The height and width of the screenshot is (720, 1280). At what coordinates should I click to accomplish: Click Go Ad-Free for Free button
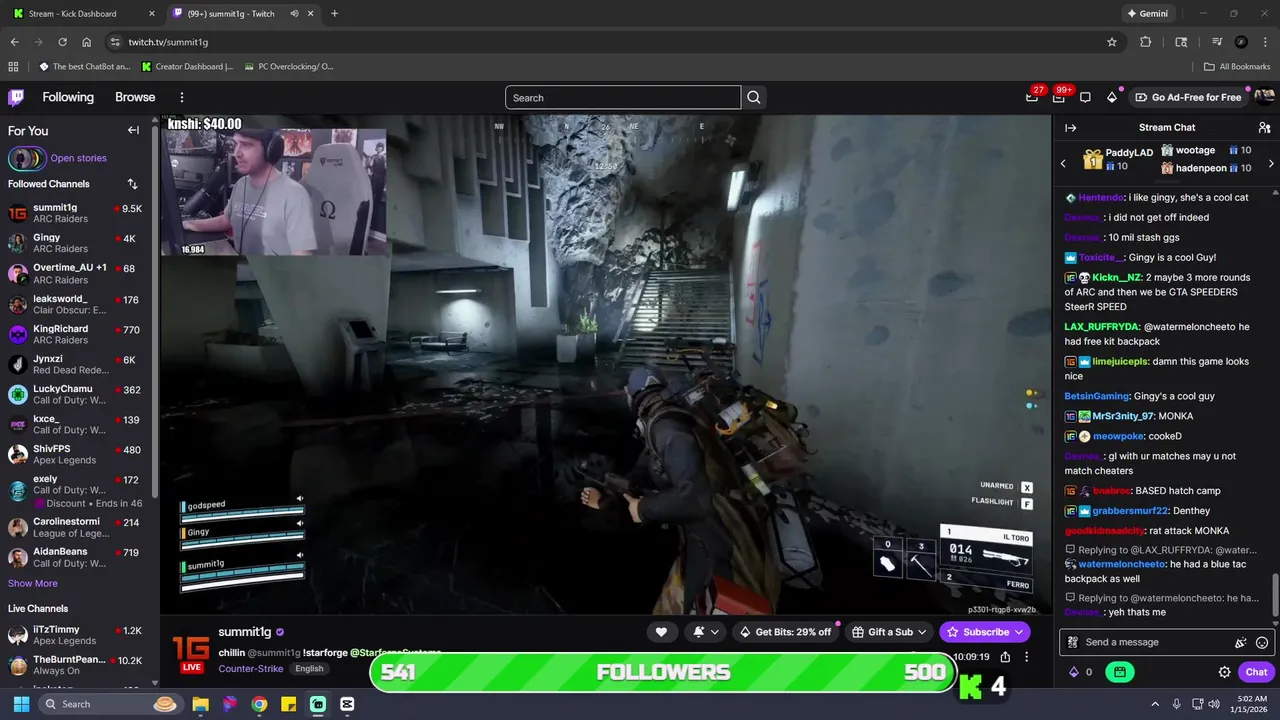click(1189, 97)
